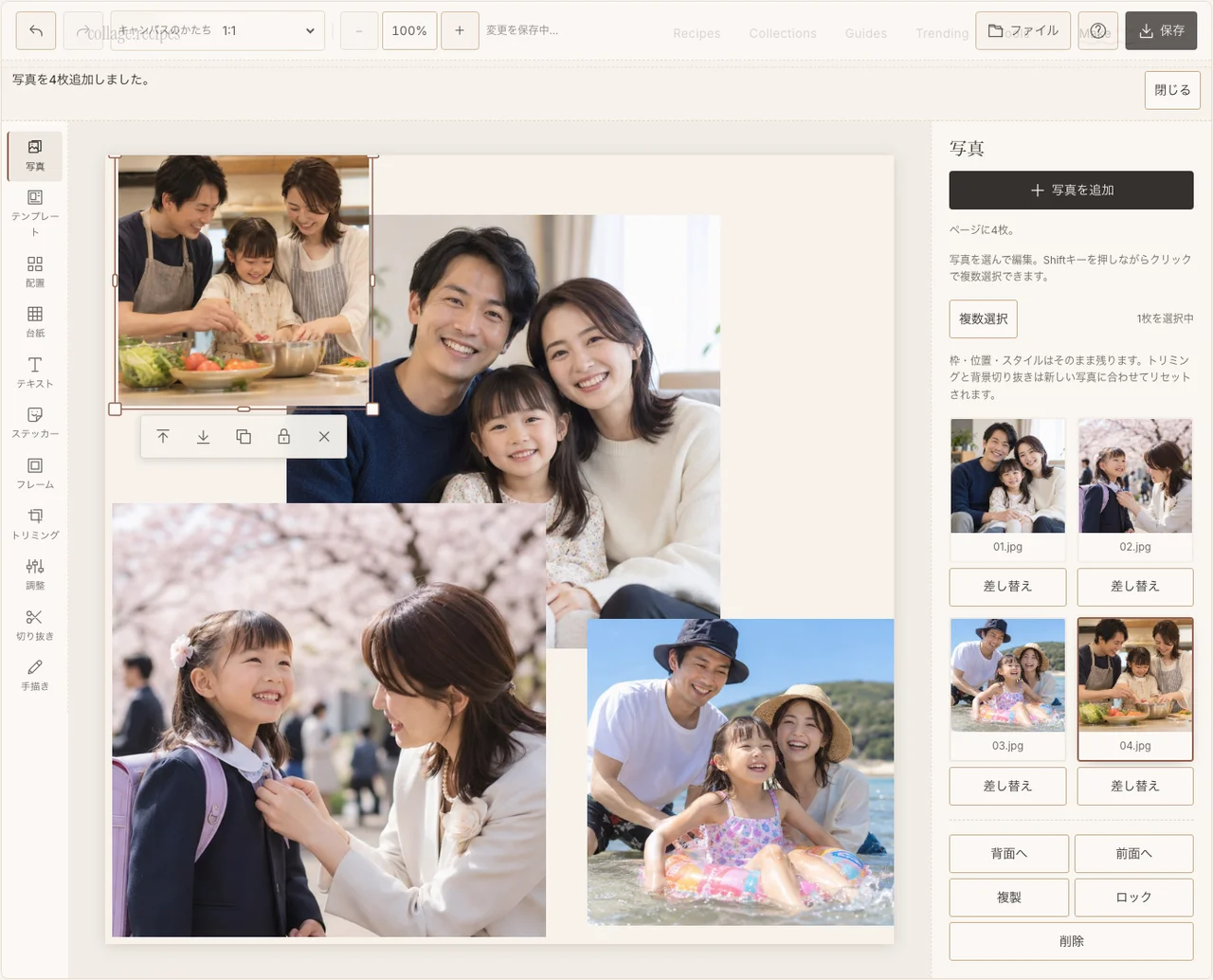Open the ステッカー sticker tool
Image resolution: width=1213 pixels, height=980 pixels.
35,422
